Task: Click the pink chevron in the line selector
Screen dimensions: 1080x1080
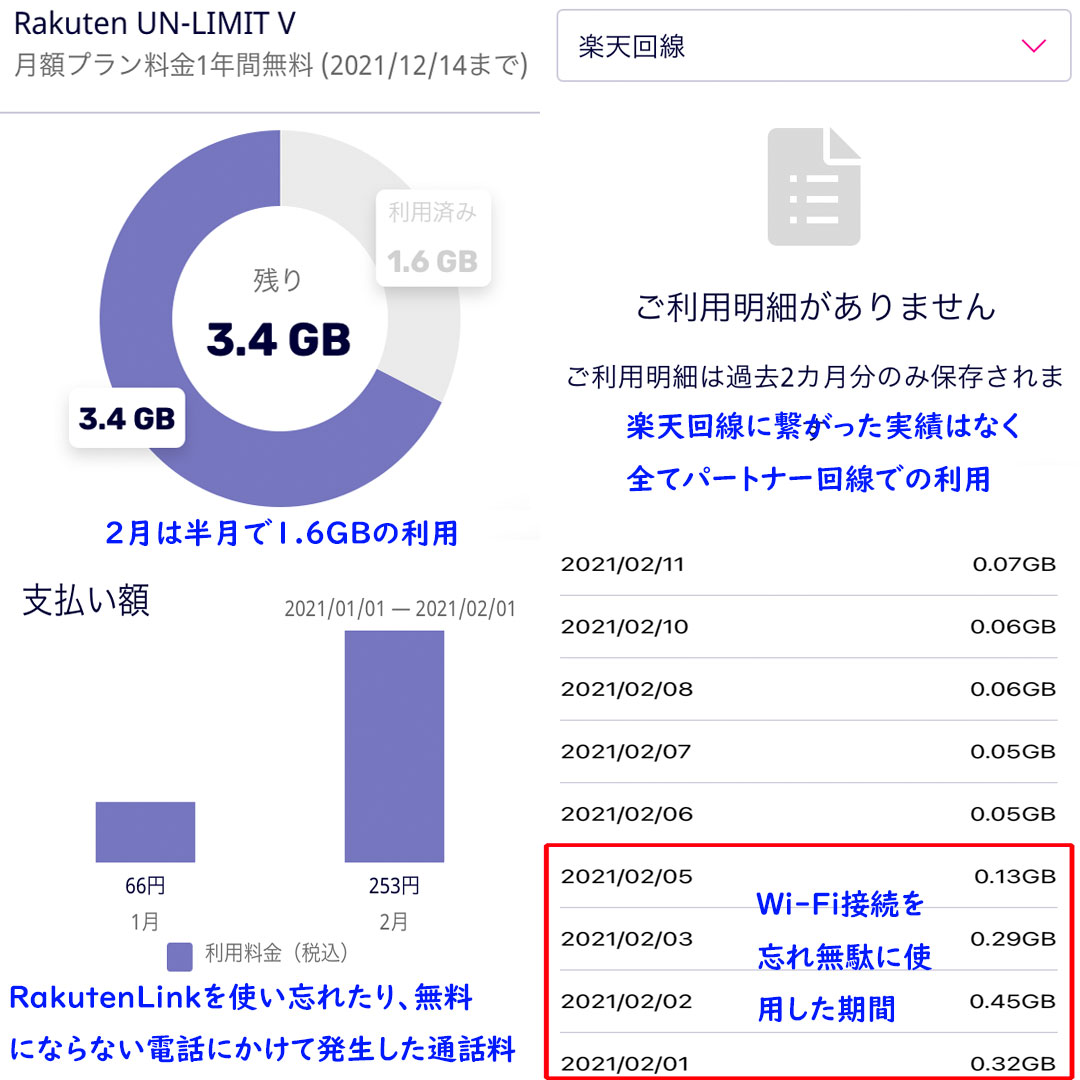Action: pos(1033,46)
